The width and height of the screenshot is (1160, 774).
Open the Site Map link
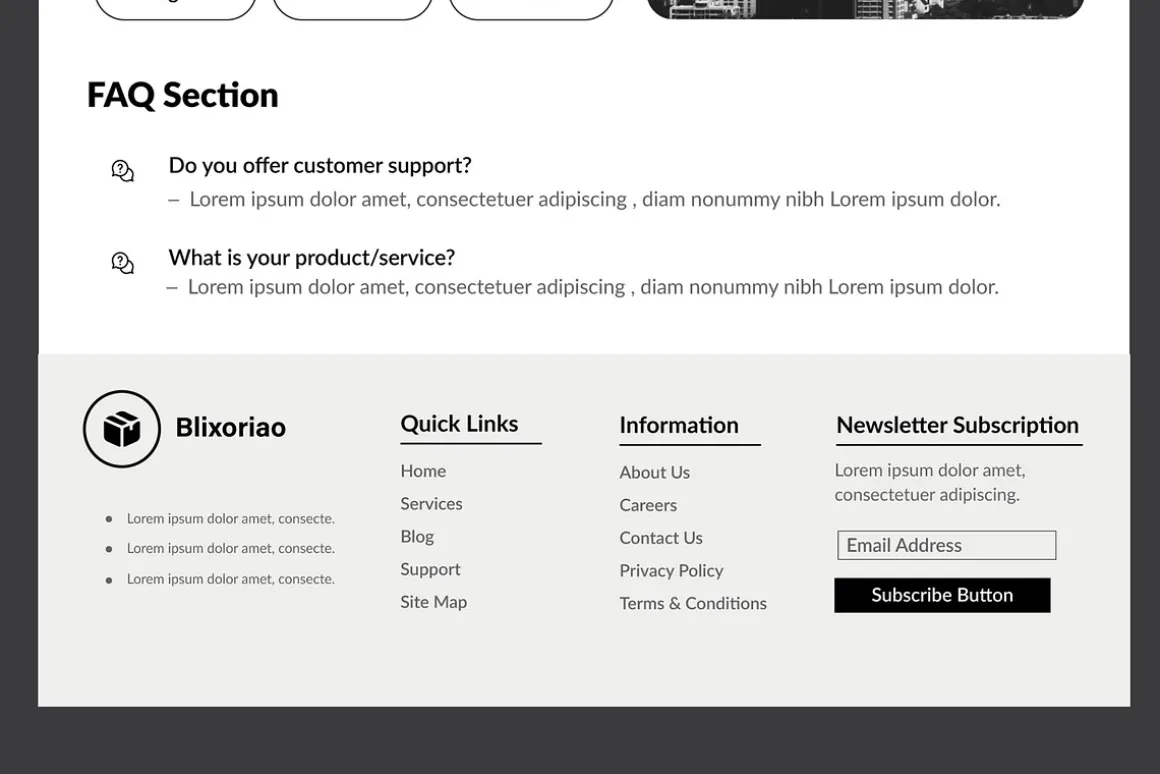(x=434, y=602)
